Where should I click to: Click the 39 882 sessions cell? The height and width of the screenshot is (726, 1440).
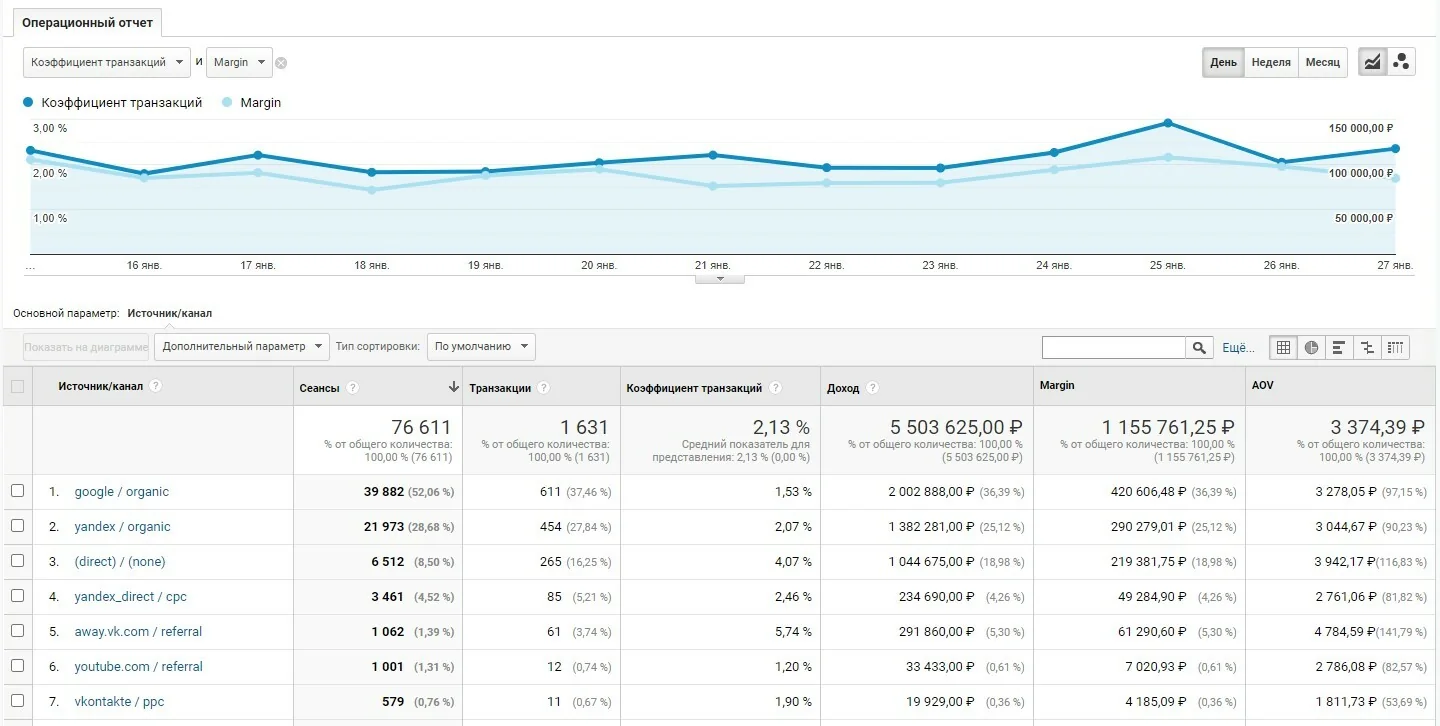[x=383, y=492]
